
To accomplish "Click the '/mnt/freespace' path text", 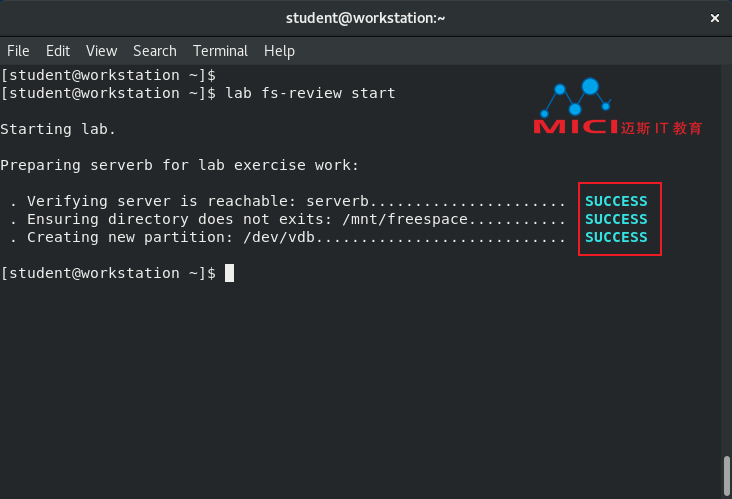I will (405, 219).
